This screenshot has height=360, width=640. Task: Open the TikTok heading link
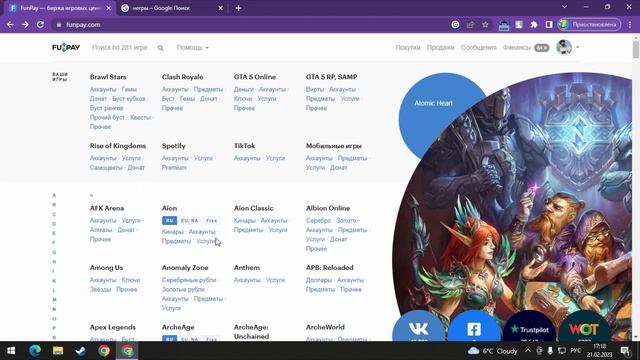[244, 146]
